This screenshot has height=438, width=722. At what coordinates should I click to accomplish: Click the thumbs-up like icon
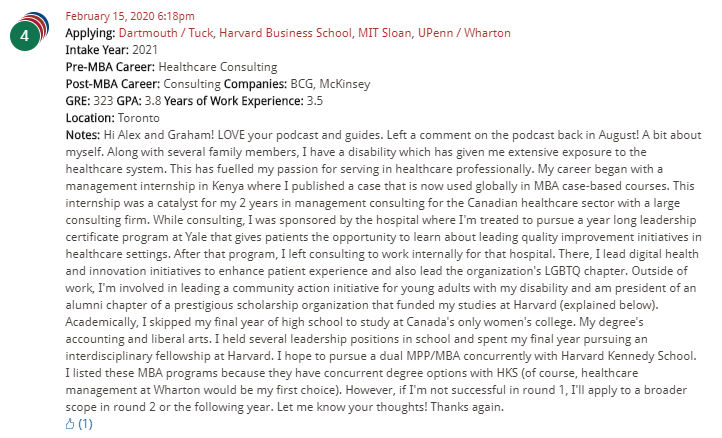[x=70, y=424]
